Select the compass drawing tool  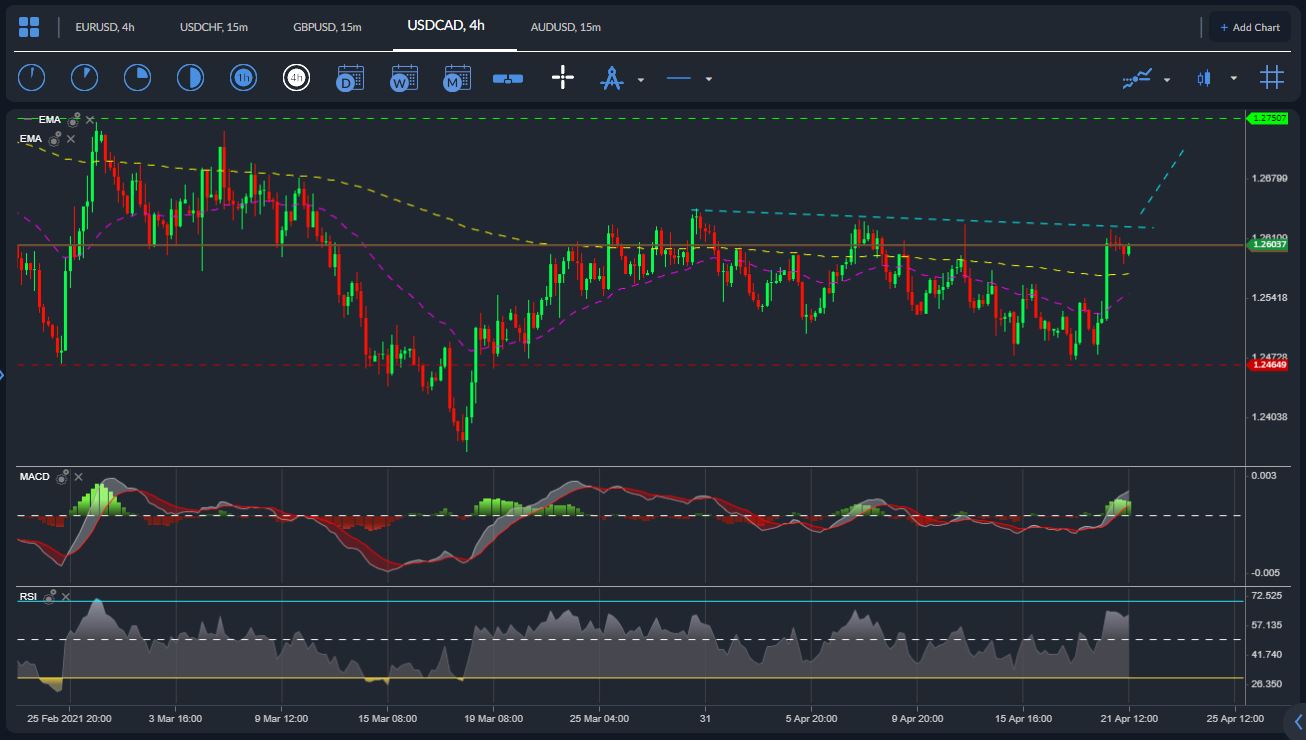click(x=610, y=77)
